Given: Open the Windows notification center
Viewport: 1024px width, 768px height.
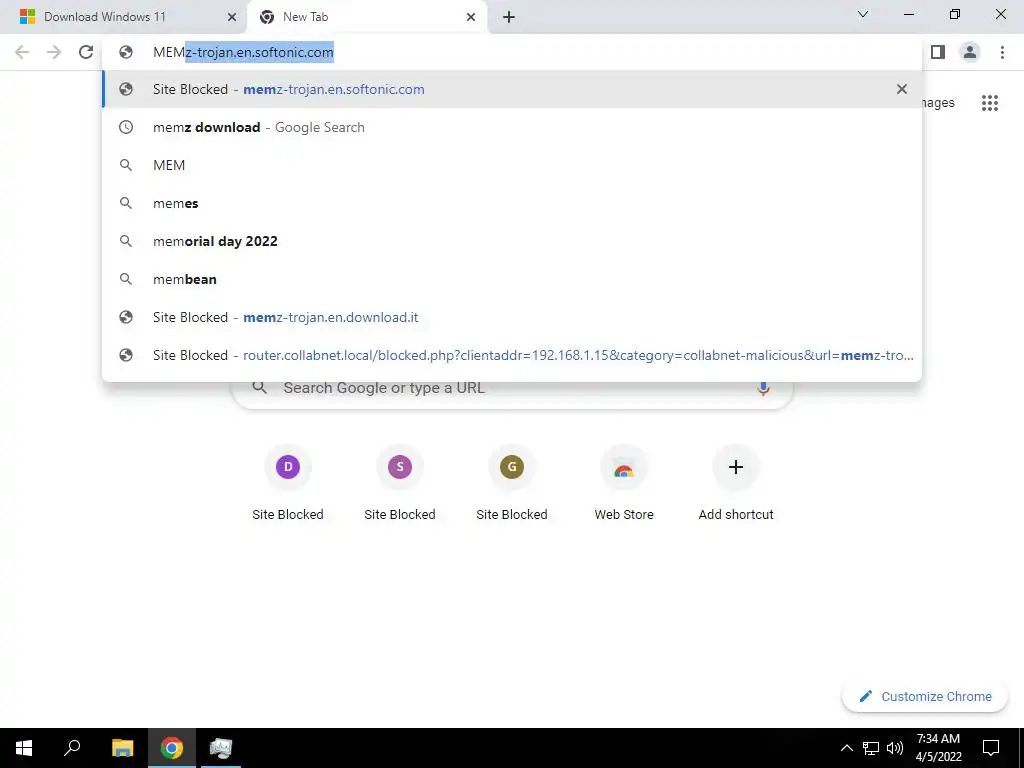Looking at the screenshot, I should click(x=991, y=748).
